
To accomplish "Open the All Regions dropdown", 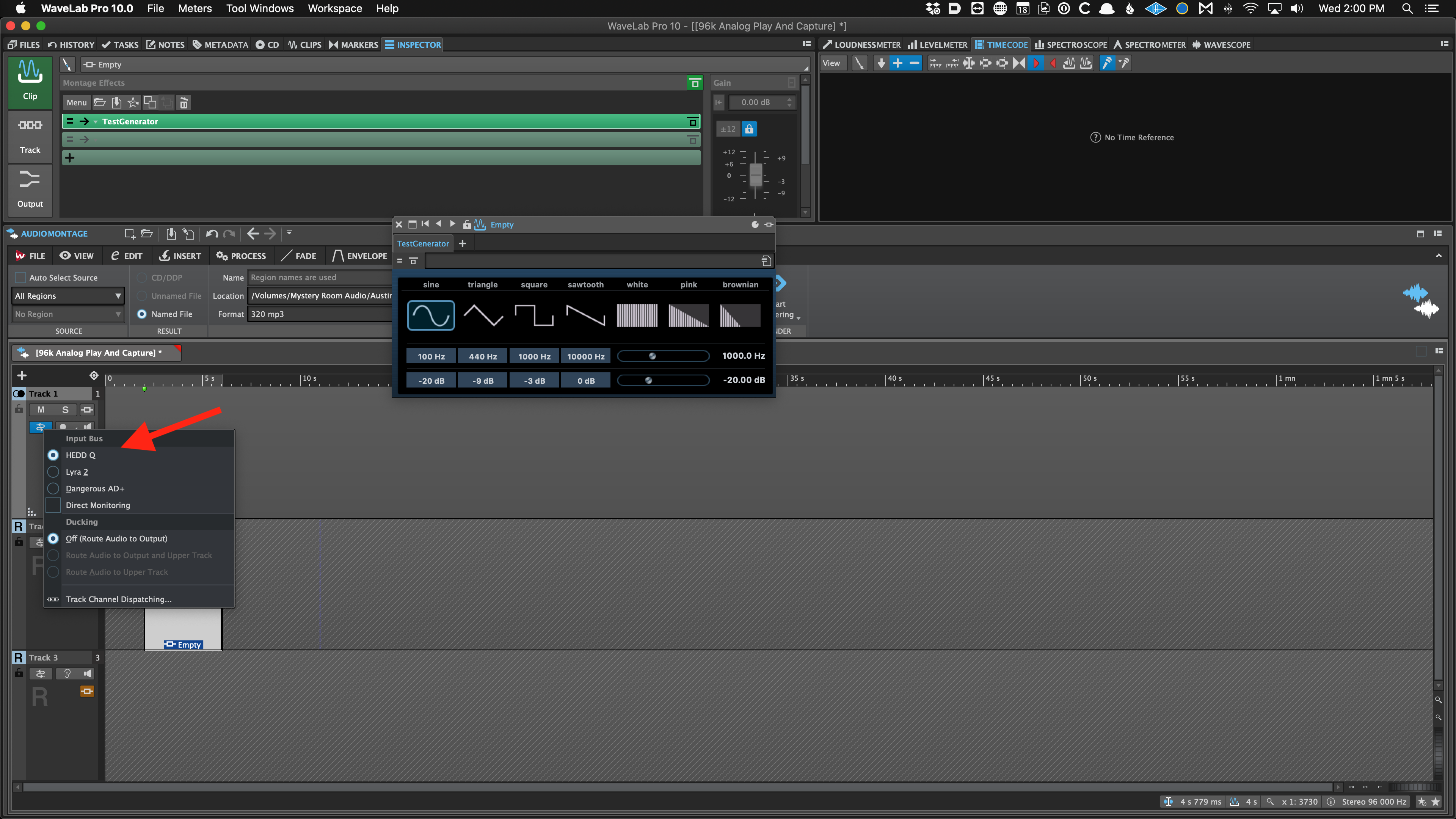I will click(68, 296).
